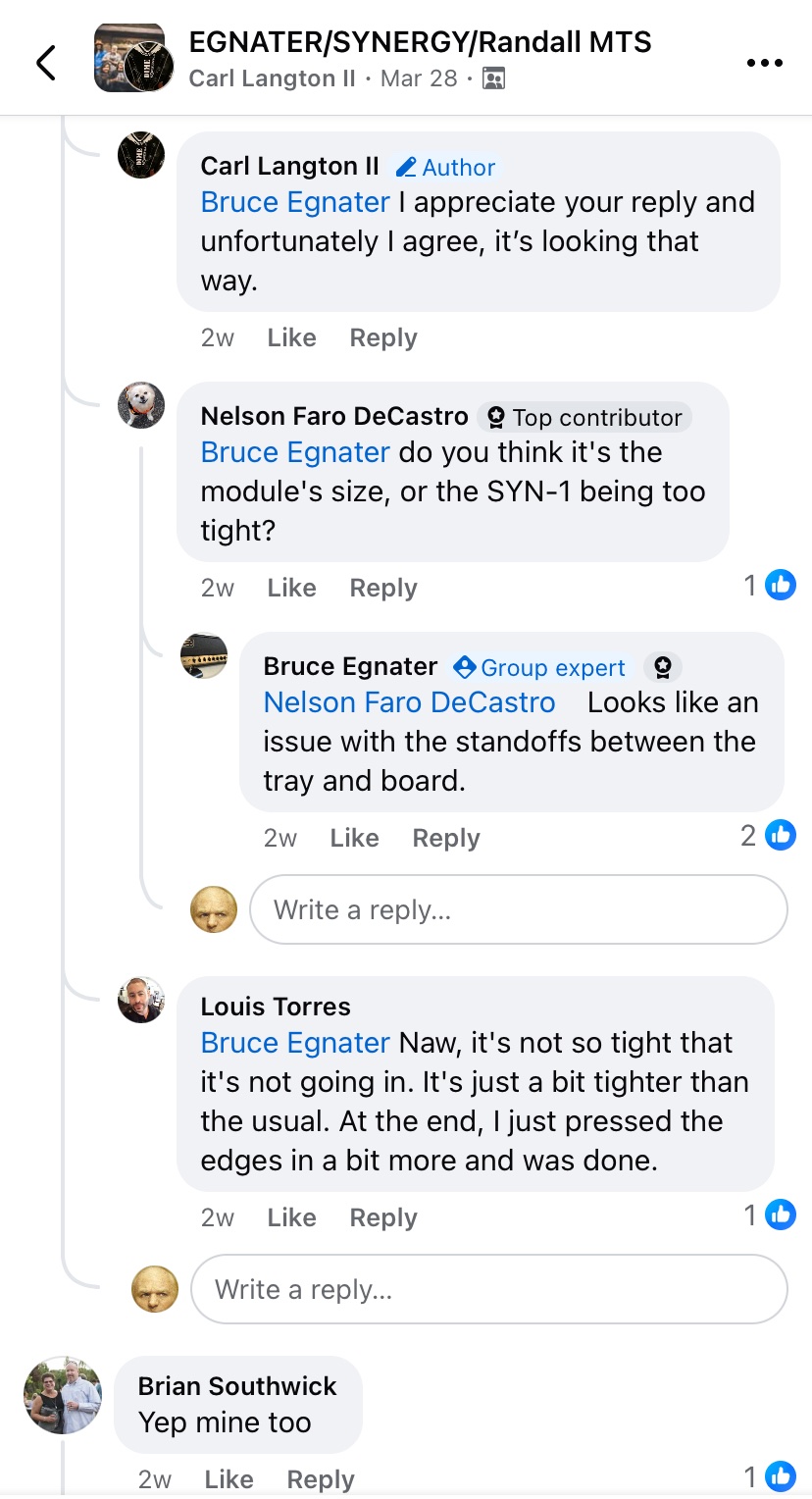The width and height of the screenshot is (812, 1499).
Task: Like Carl Langton II's comment
Action: pyautogui.click(x=291, y=337)
